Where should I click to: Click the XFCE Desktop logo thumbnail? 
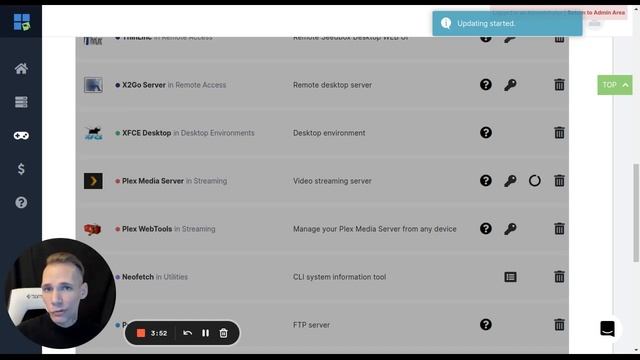tap(93, 133)
